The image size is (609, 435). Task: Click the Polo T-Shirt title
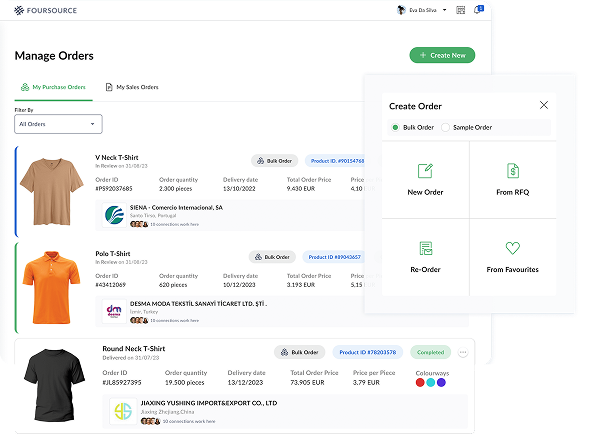[x=113, y=254]
